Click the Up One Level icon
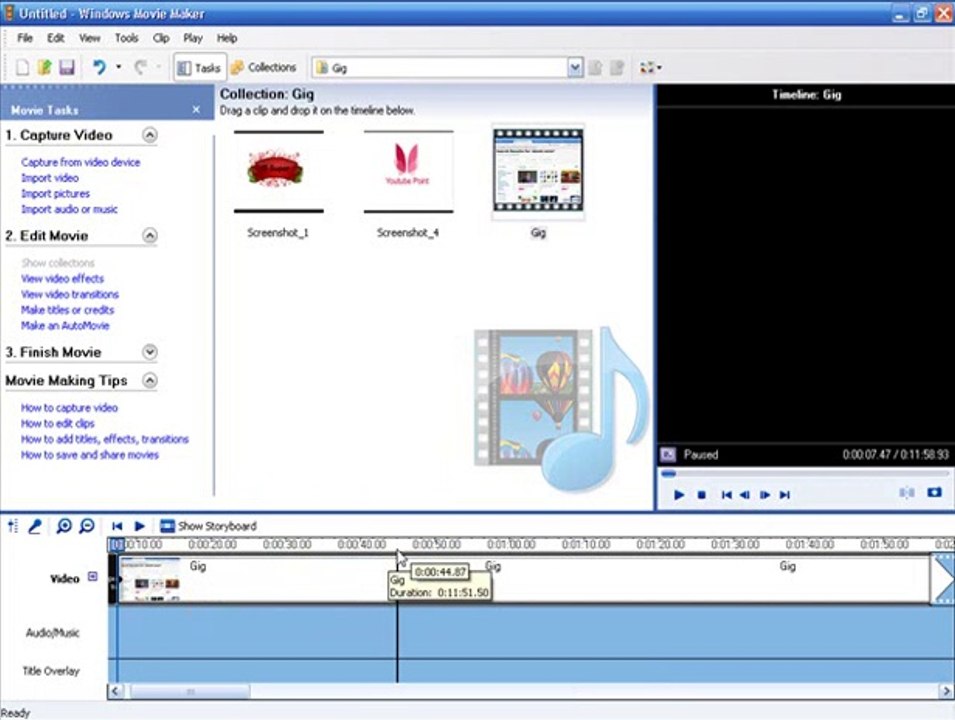This screenshot has height=720, width=955. (595, 68)
